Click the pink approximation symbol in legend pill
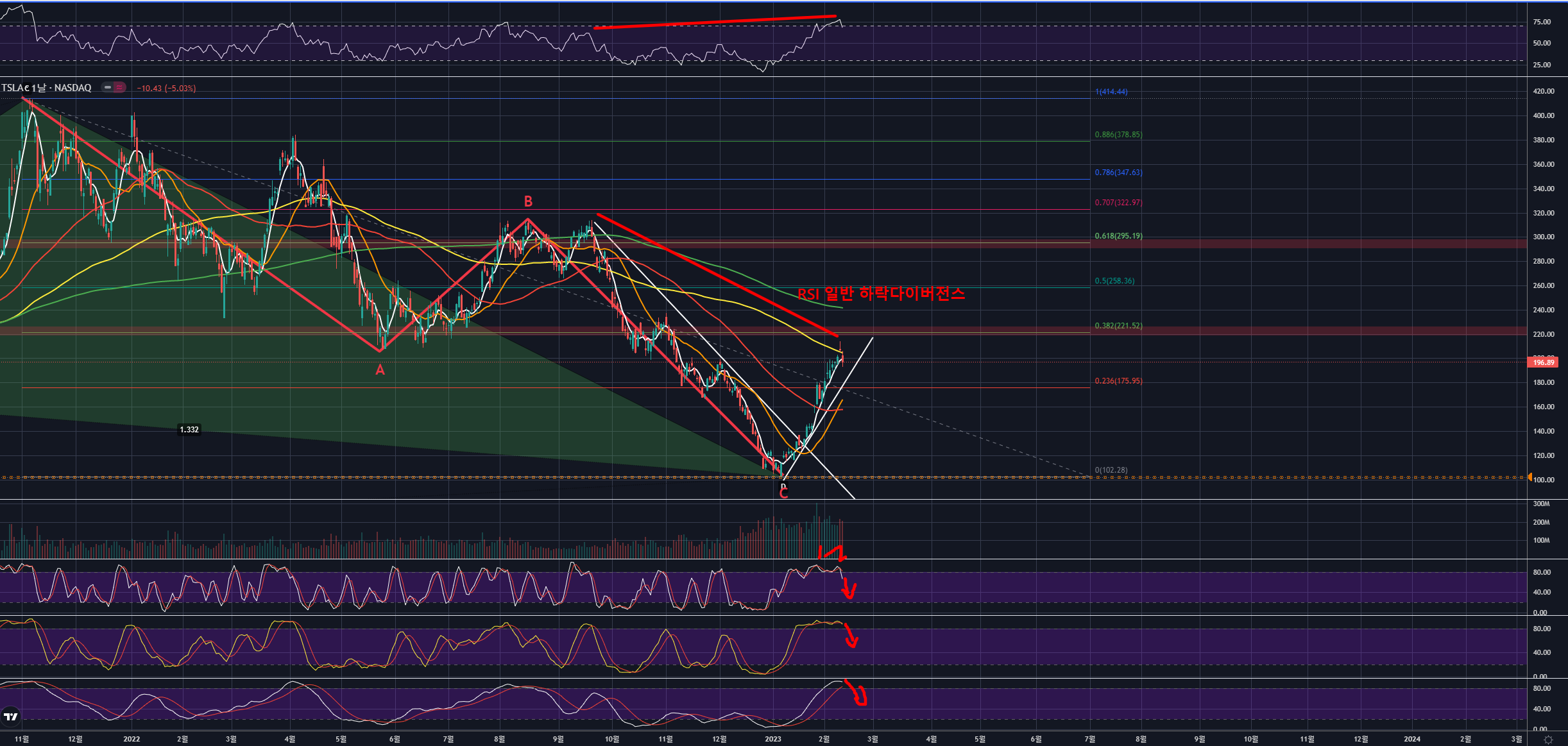The image size is (1568, 746). (x=119, y=88)
